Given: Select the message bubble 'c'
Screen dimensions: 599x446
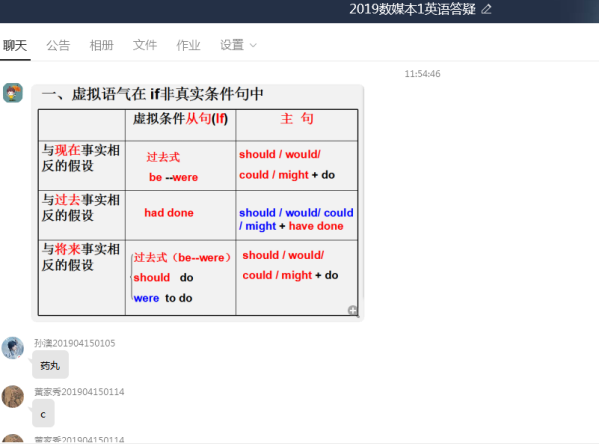Looking at the screenshot, I should (43, 414).
